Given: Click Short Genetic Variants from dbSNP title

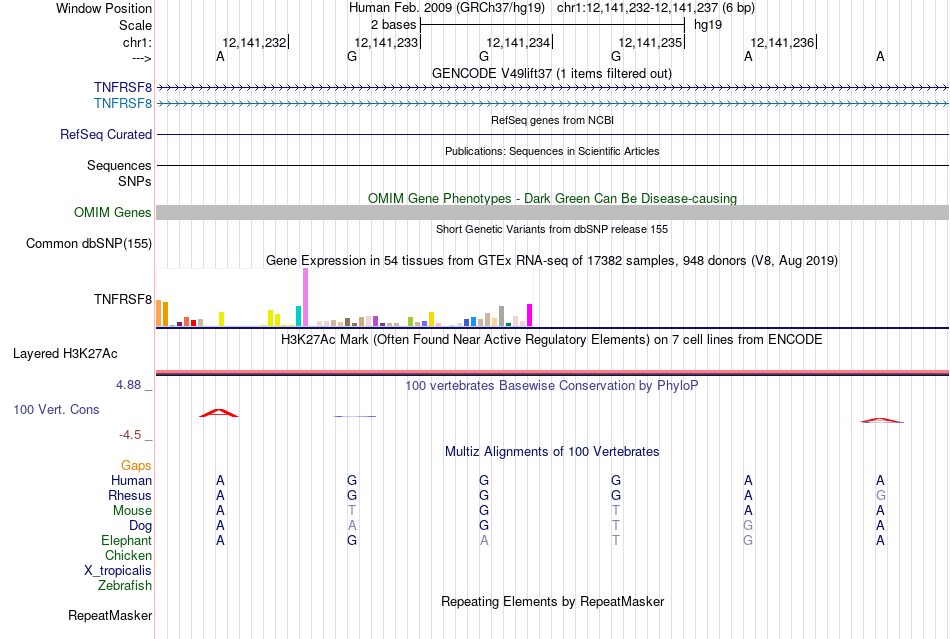Looking at the screenshot, I should pyautogui.click(x=552, y=229).
